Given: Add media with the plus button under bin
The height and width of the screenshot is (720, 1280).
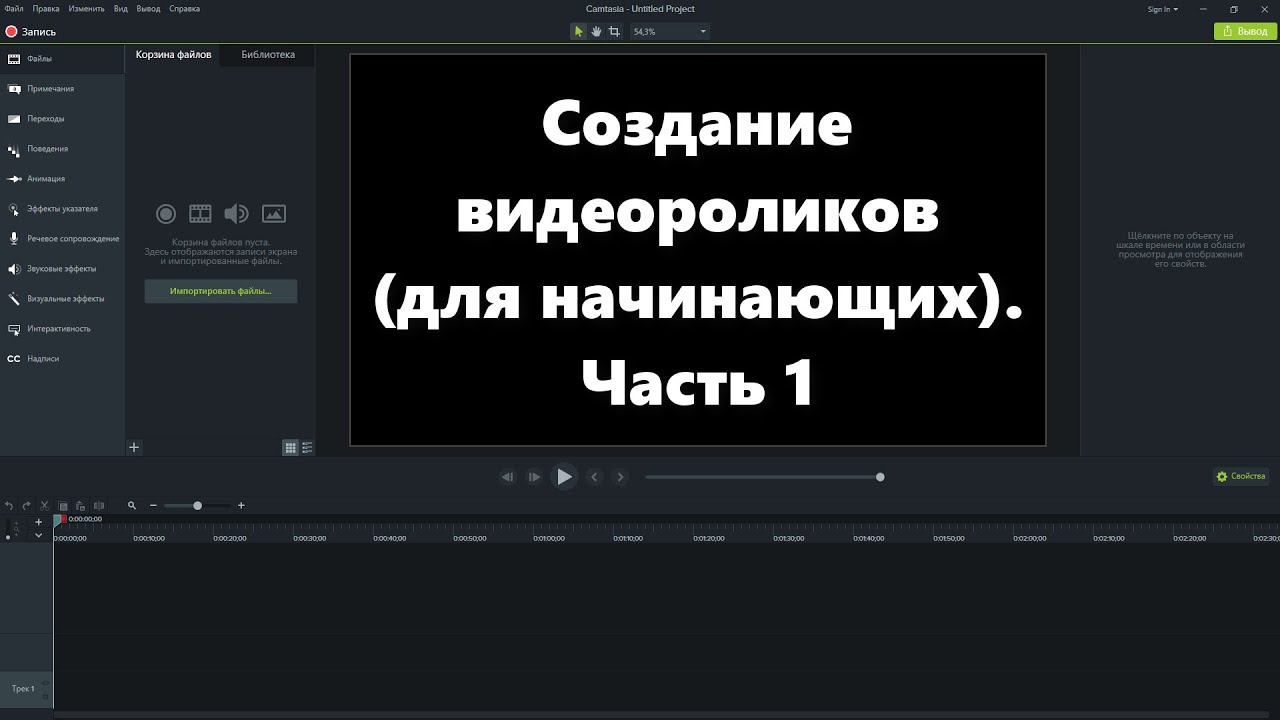Looking at the screenshot, I should [134, 448].
